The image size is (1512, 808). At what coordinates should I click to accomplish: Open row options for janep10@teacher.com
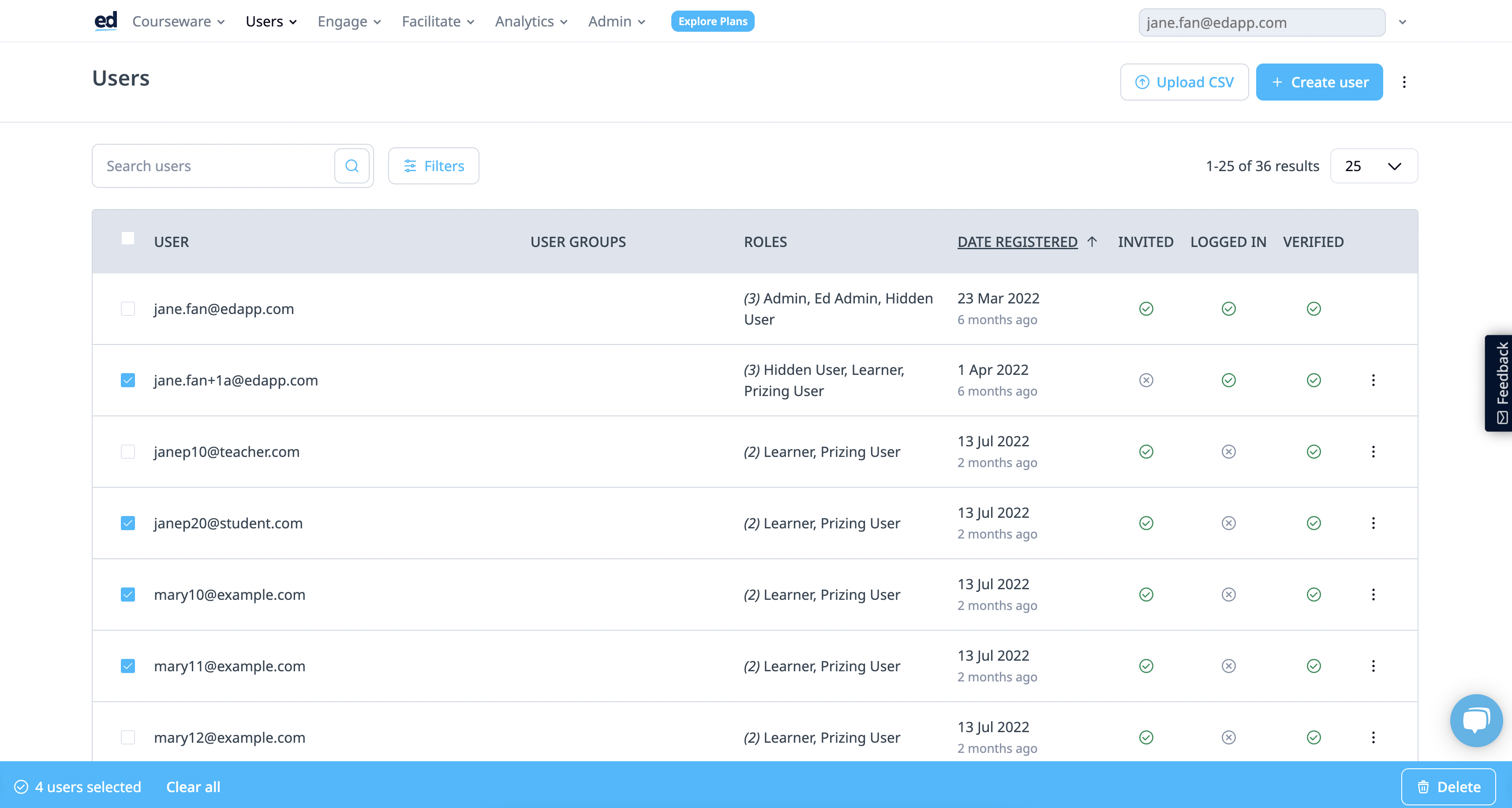pos(1373,452)
